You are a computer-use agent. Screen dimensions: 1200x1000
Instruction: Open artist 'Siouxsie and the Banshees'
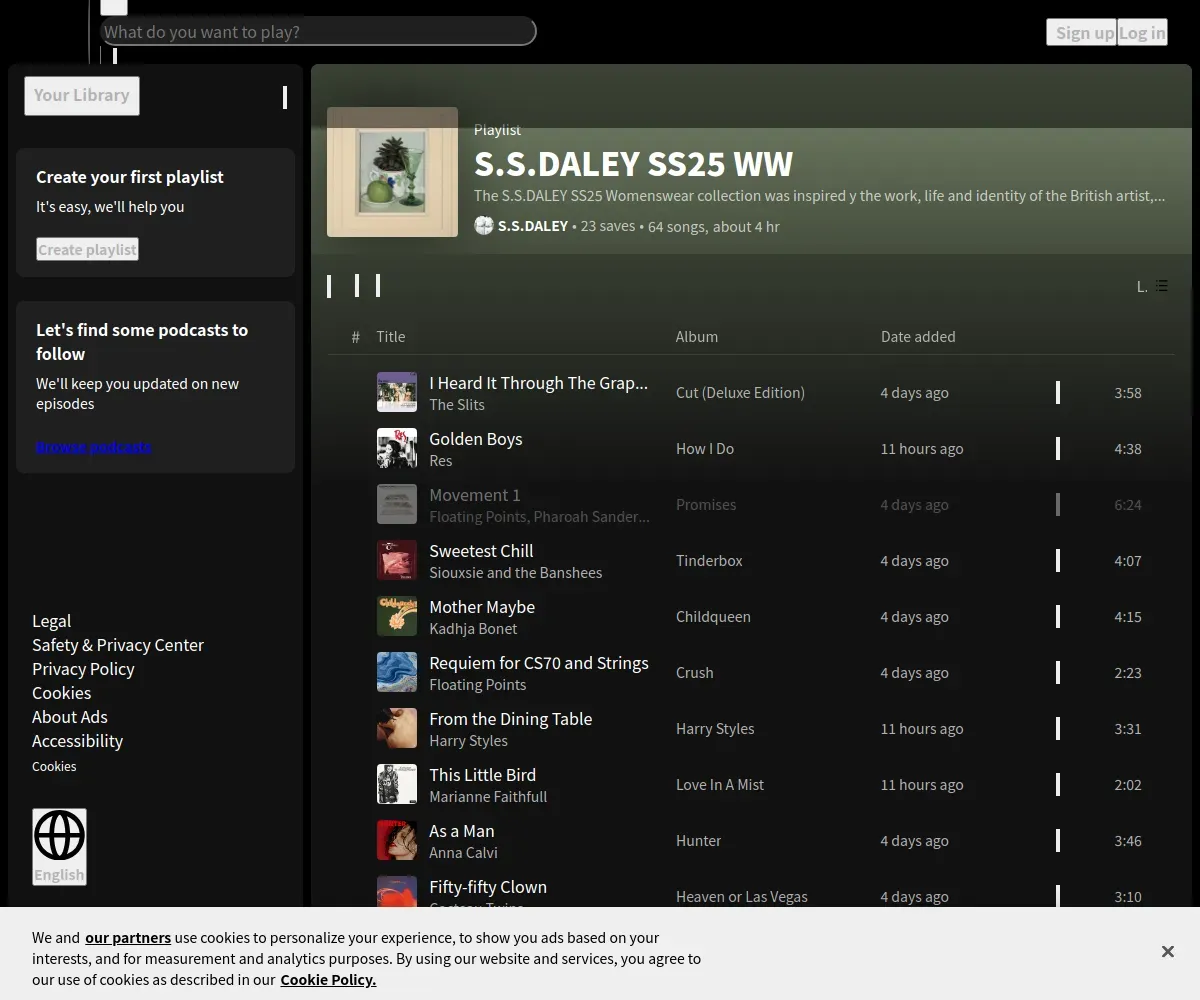[x=516, y=573]
